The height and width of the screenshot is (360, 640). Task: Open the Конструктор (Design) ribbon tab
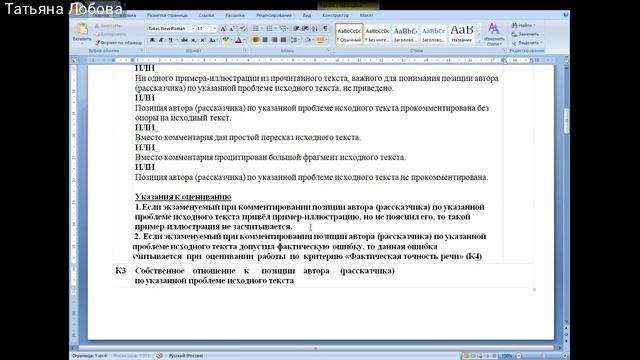coord(336,16)
